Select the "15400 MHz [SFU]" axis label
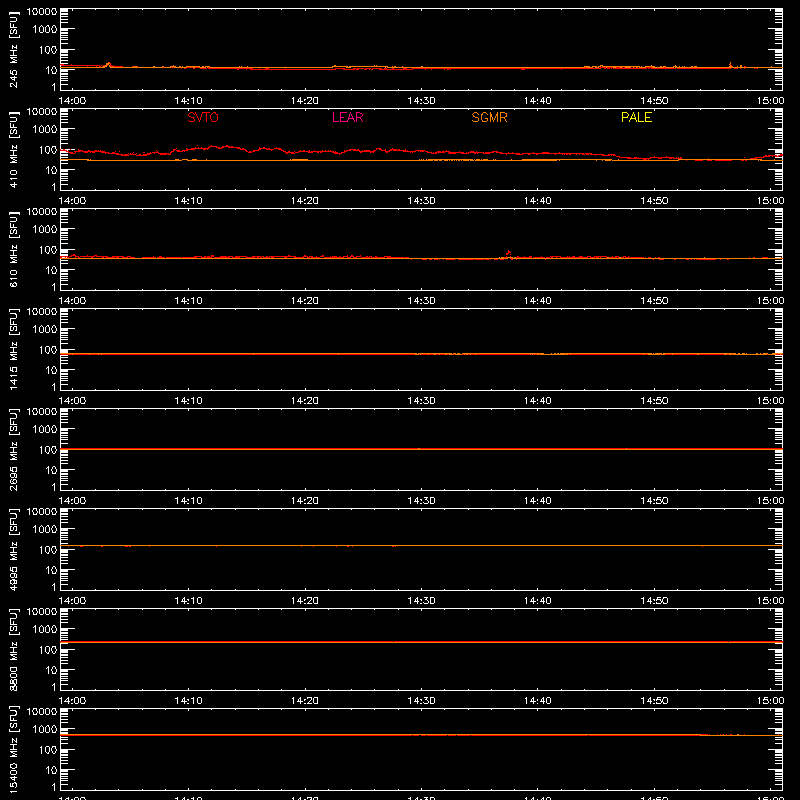The width and height of the screenshot is (800, 800). tap(13, 749)
